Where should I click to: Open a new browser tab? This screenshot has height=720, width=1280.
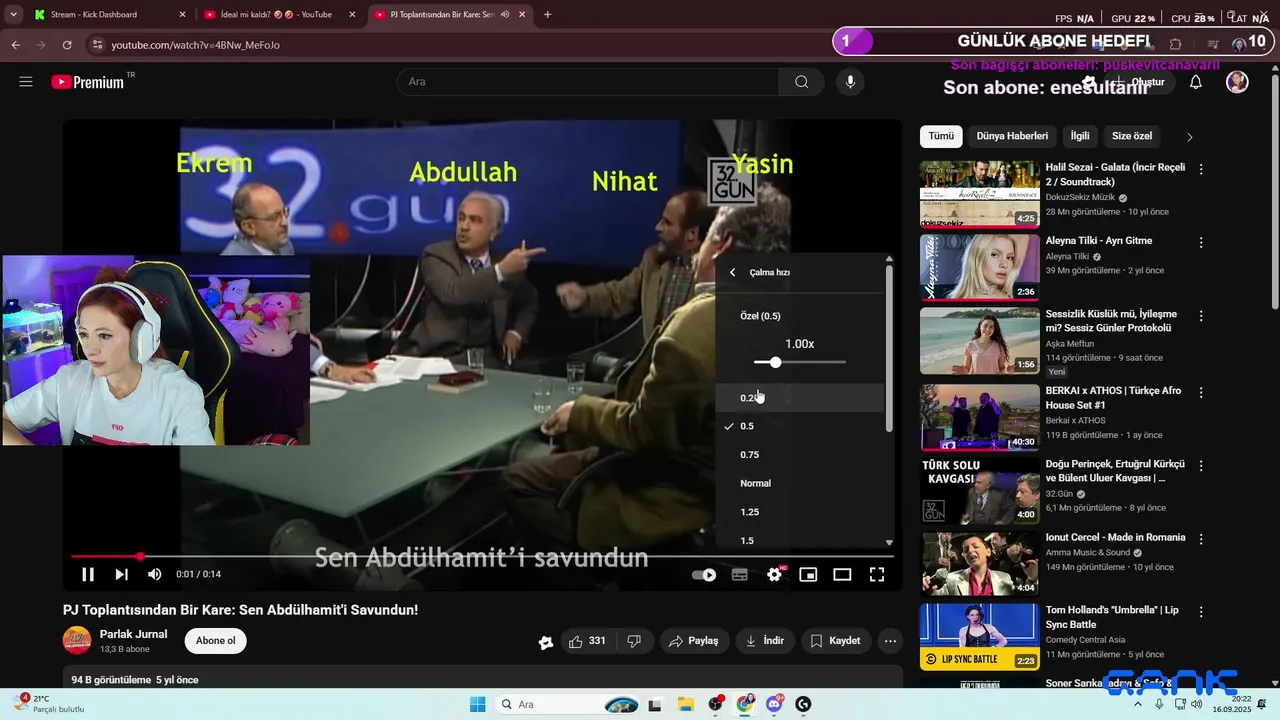[547, 15]
